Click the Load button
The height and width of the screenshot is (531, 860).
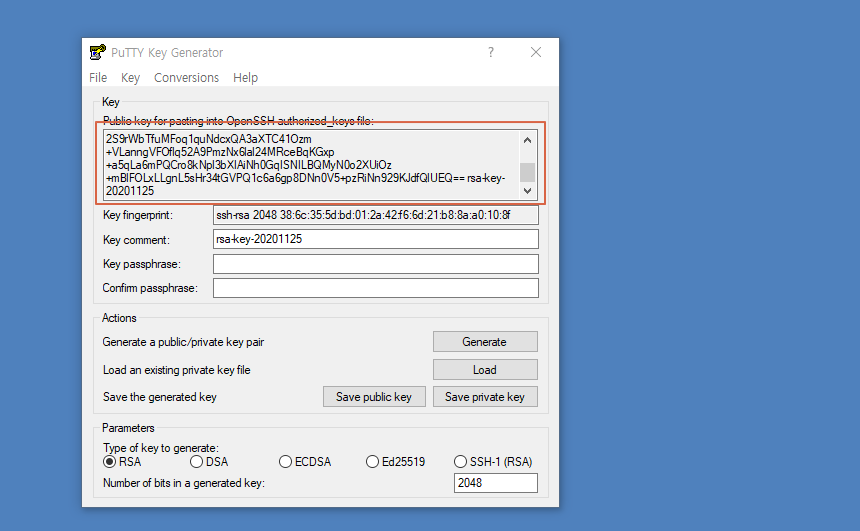coord(485,370)
